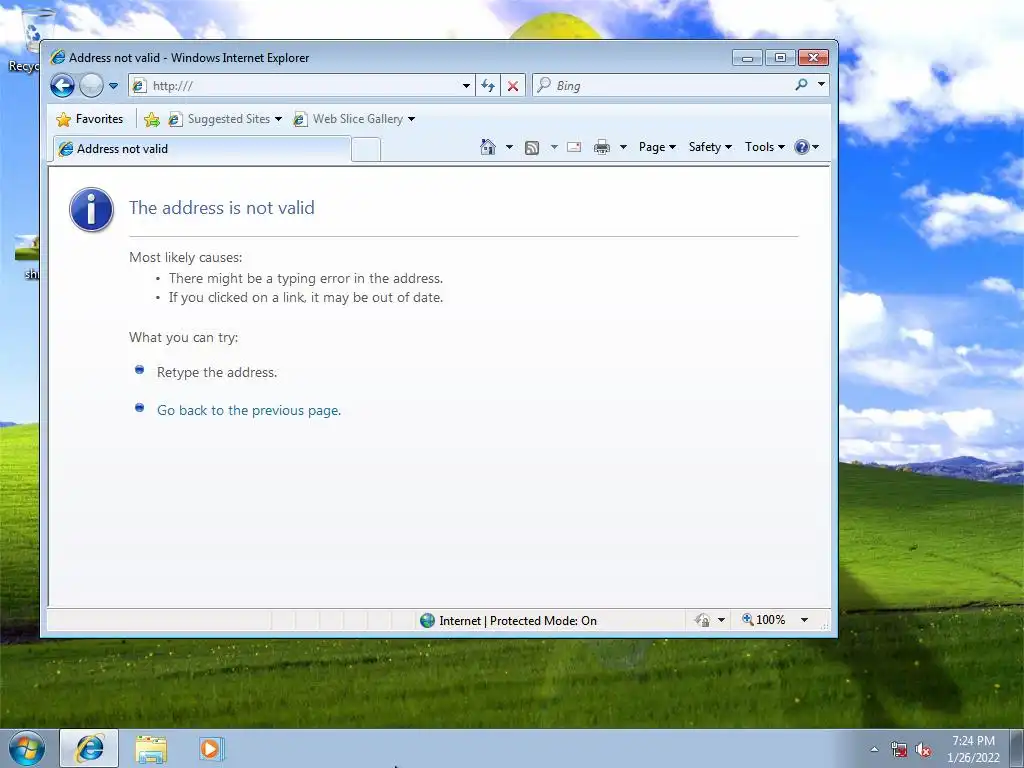
Task: Open Windows Explorer taskbar folder icon
Action: 151,749
